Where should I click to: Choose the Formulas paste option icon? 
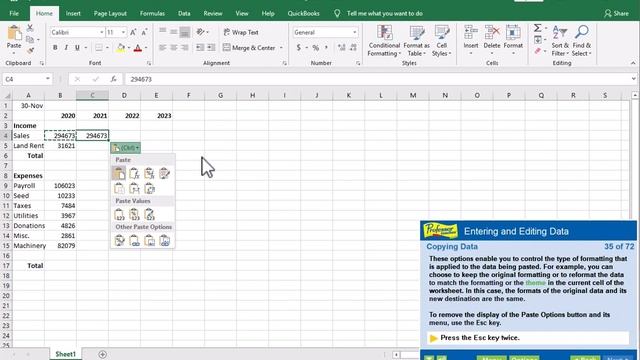click(x=134, y=174)
